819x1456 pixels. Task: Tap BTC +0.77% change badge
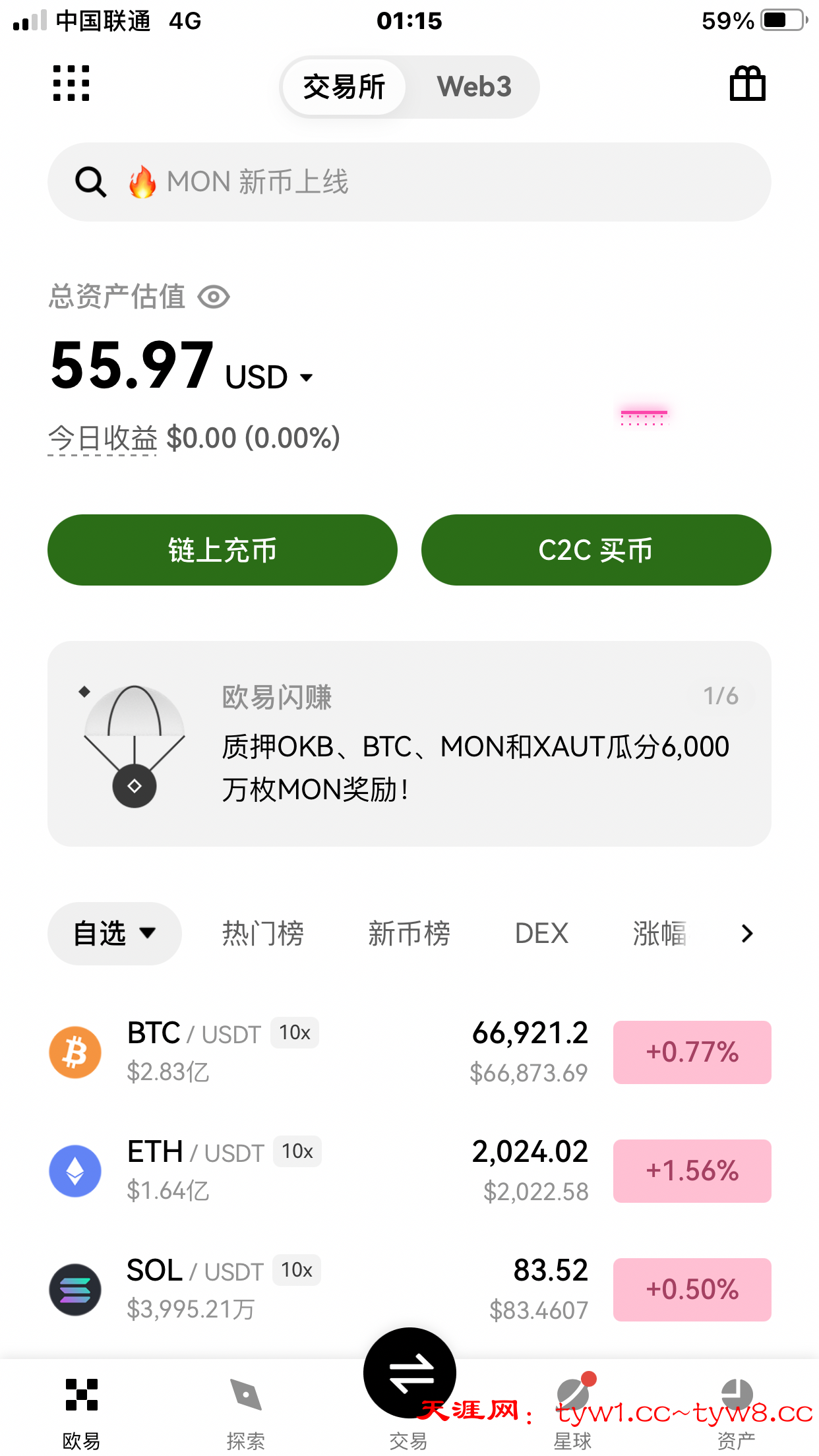point(692,1052)
